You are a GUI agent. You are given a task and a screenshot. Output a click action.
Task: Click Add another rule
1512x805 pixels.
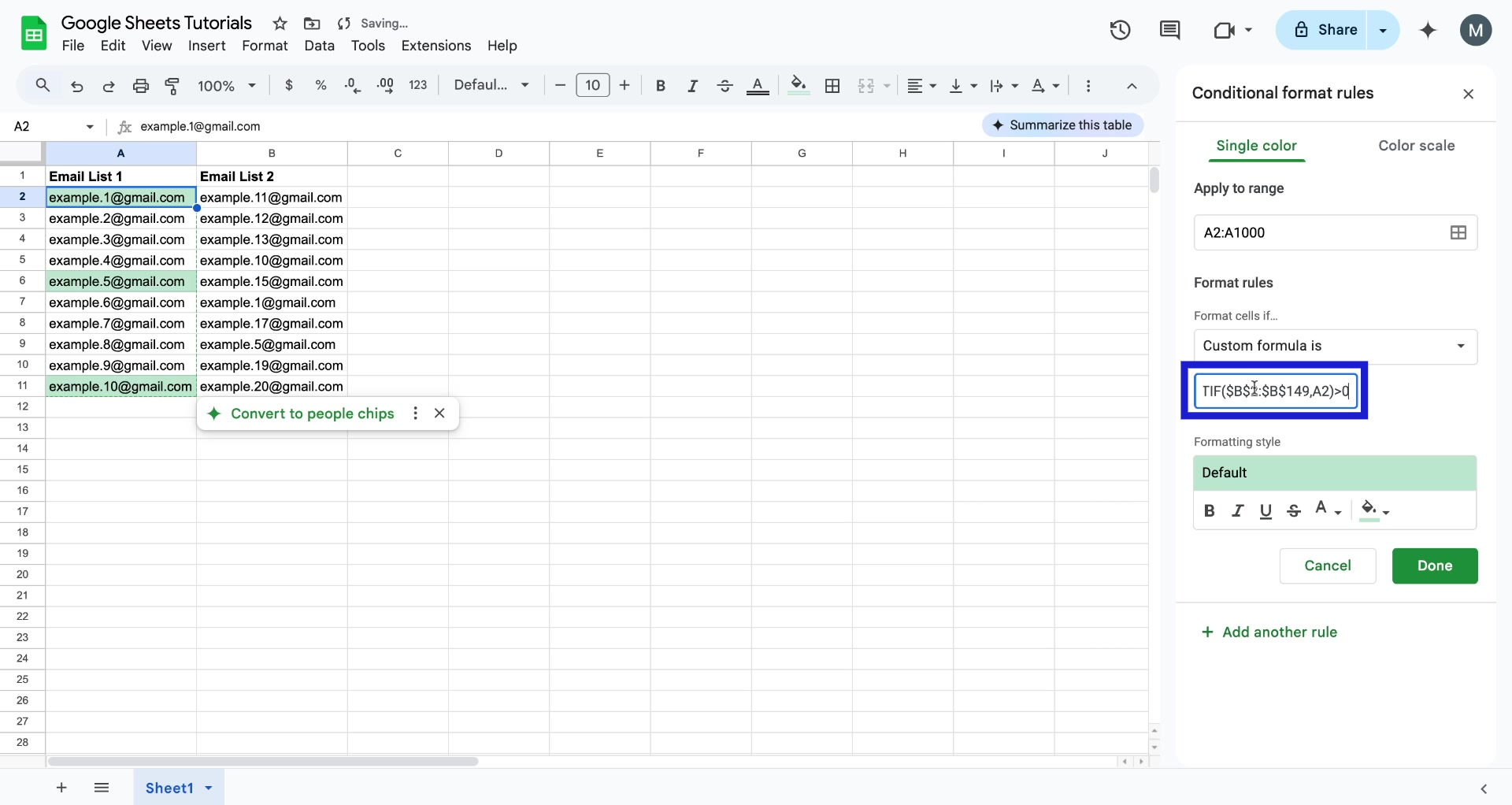[1269, 631]
